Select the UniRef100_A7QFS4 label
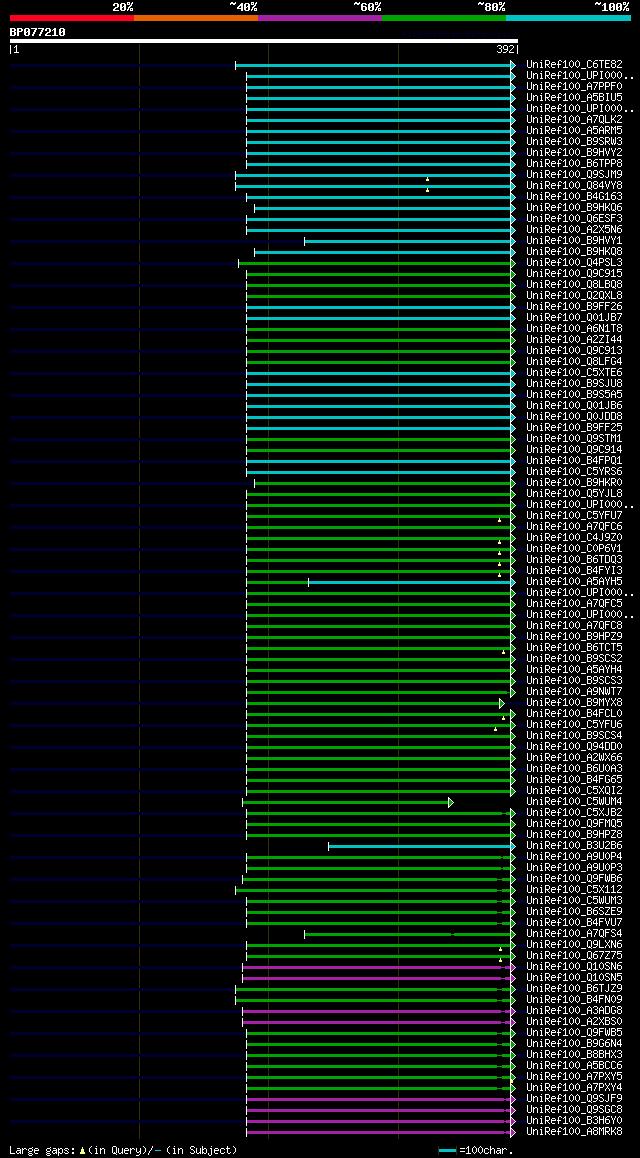Screen dimensions: 640x1158 574,934
